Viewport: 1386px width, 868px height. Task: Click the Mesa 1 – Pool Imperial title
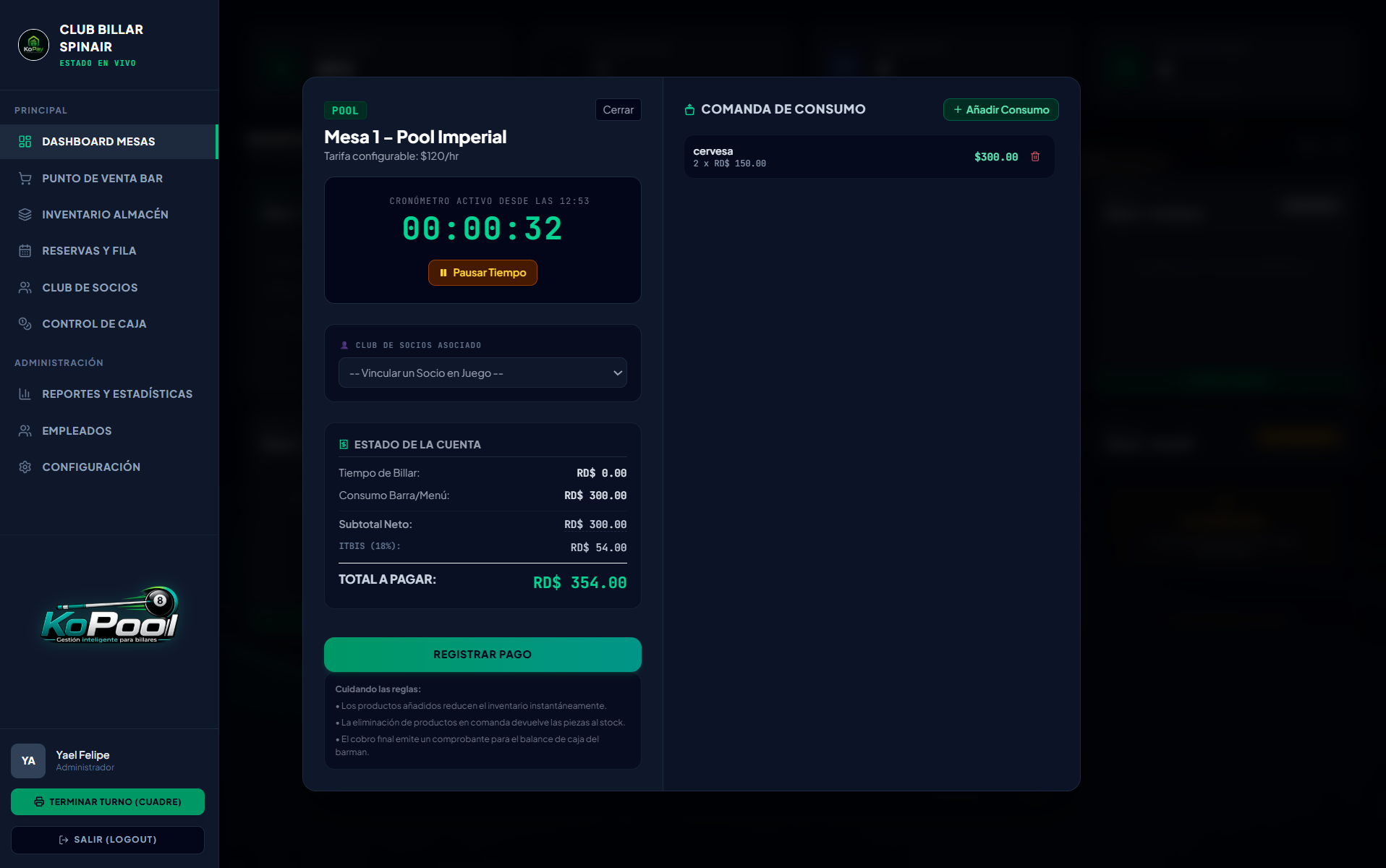pyautogui.click(x=415, y=137)
